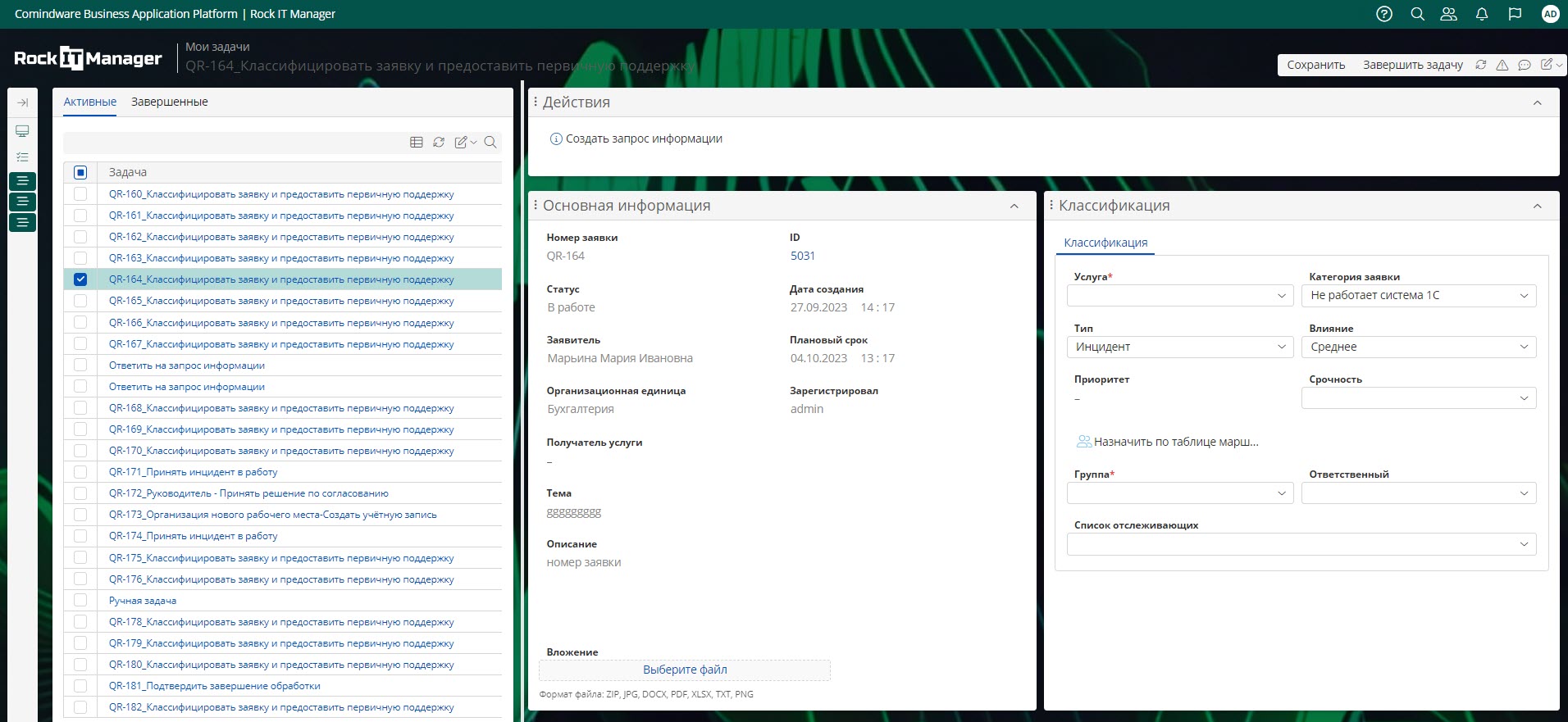Open global search in the top bar

click(x=1417, y=14)
